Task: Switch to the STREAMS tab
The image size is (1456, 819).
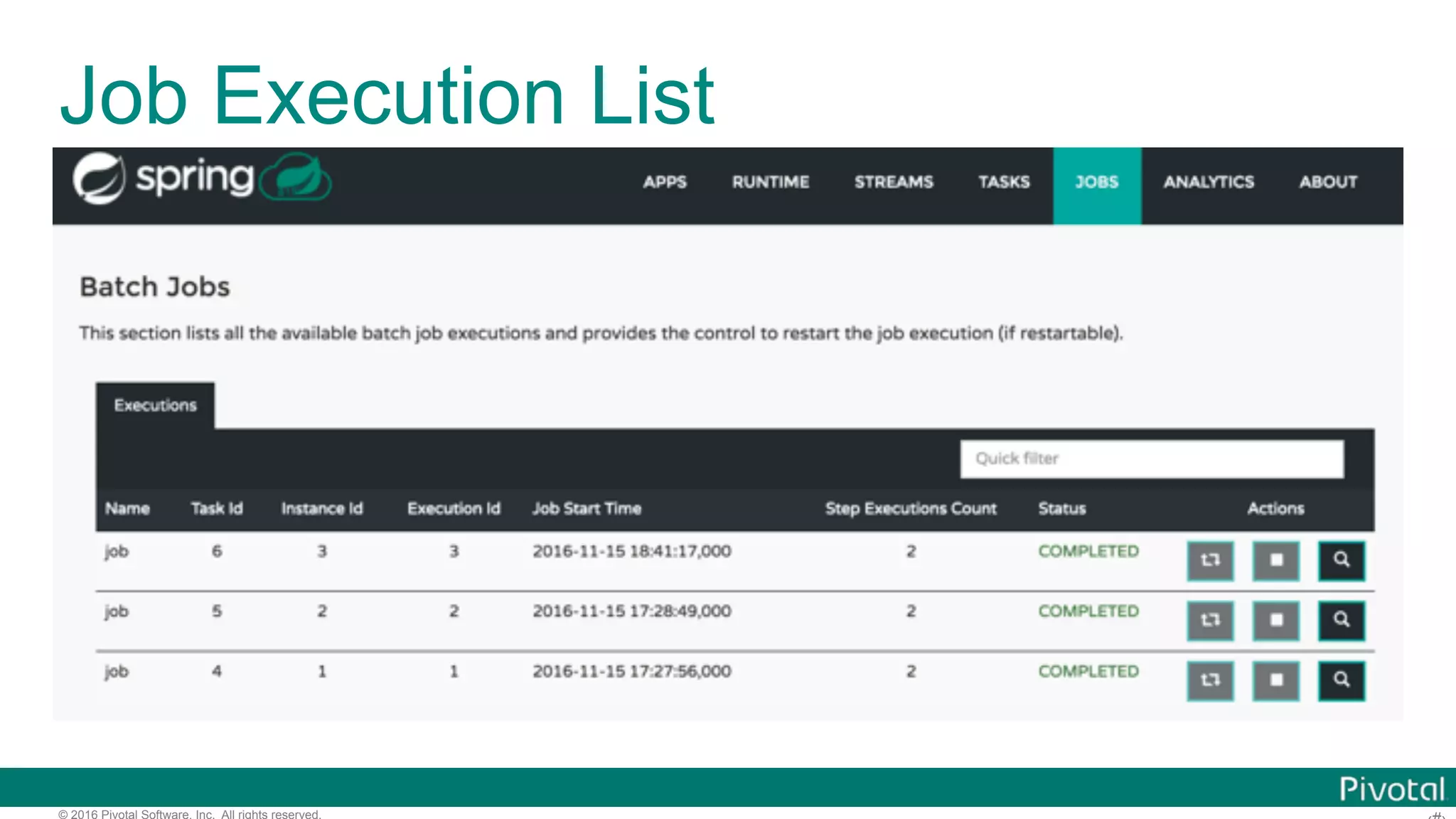Action: (894, 183)
